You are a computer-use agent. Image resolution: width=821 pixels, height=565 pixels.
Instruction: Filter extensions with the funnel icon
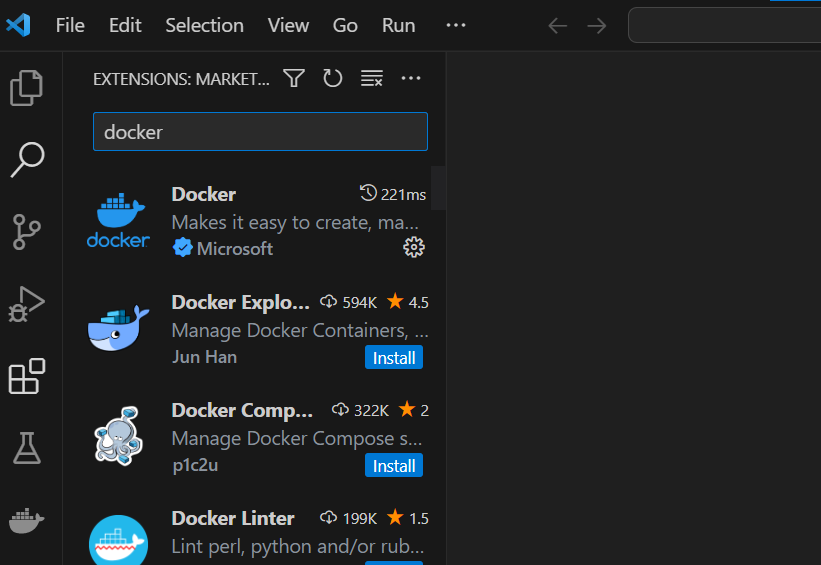(294, 79)
